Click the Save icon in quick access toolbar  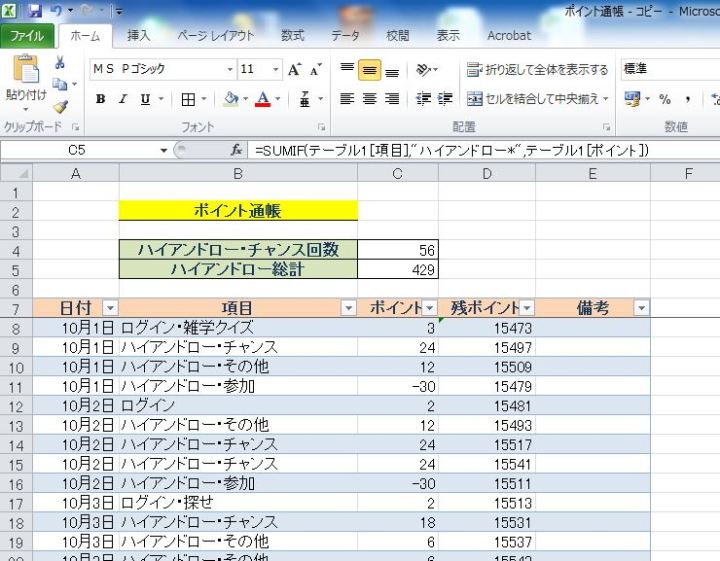(35, 11)
